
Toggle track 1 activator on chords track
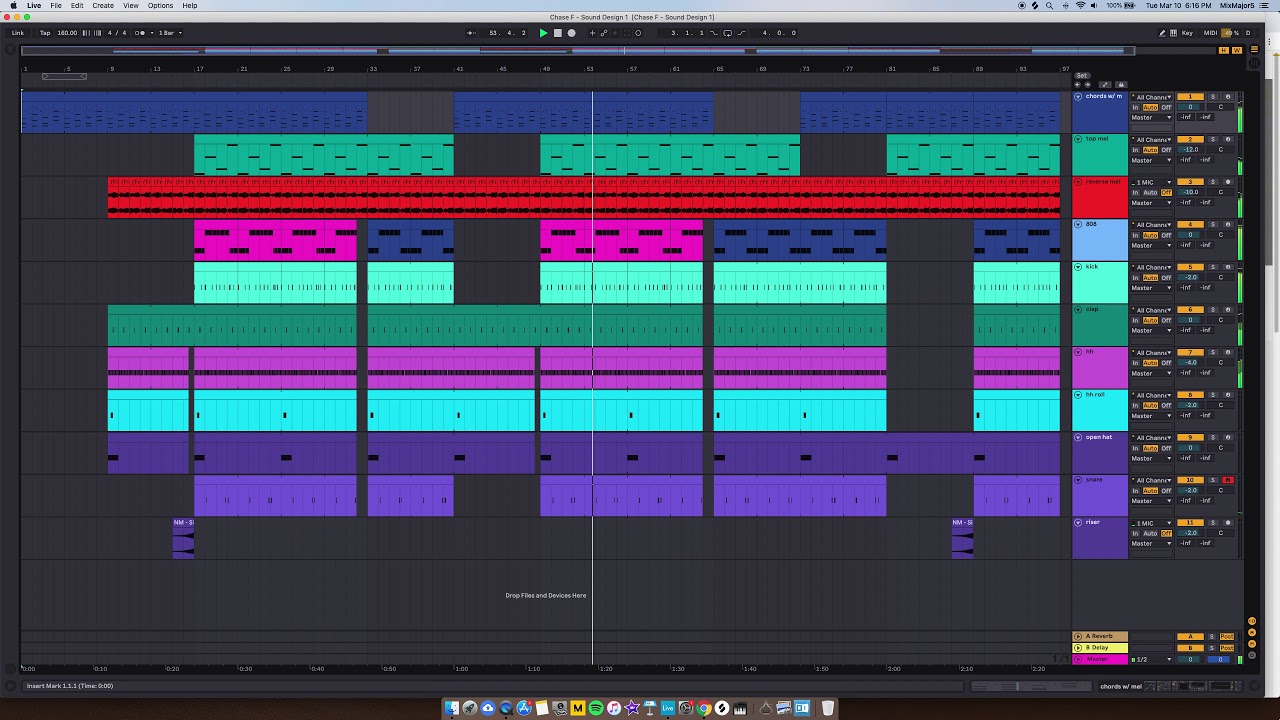coord(1190,97)
